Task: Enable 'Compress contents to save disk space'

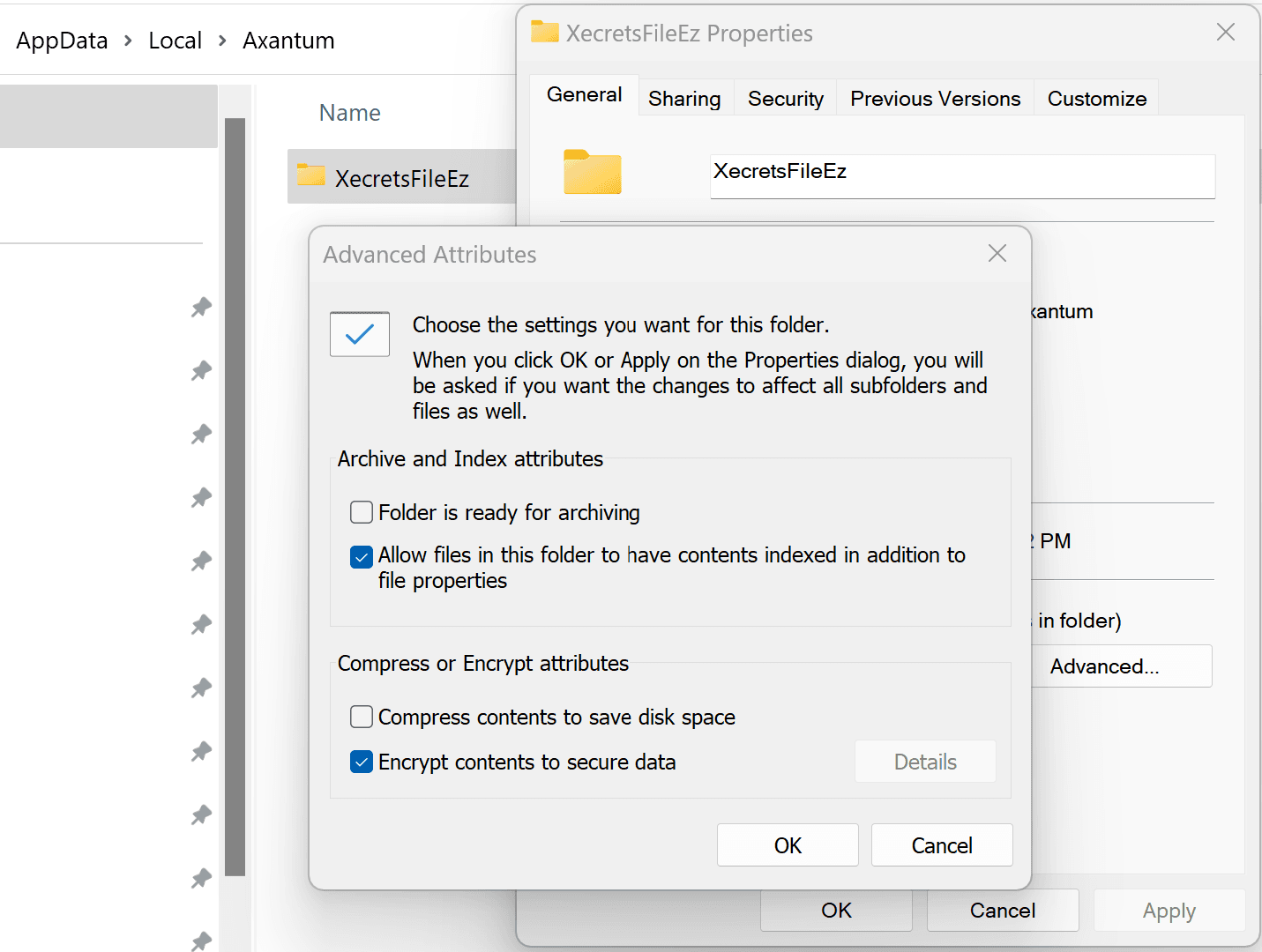Action: click(361, 717)
